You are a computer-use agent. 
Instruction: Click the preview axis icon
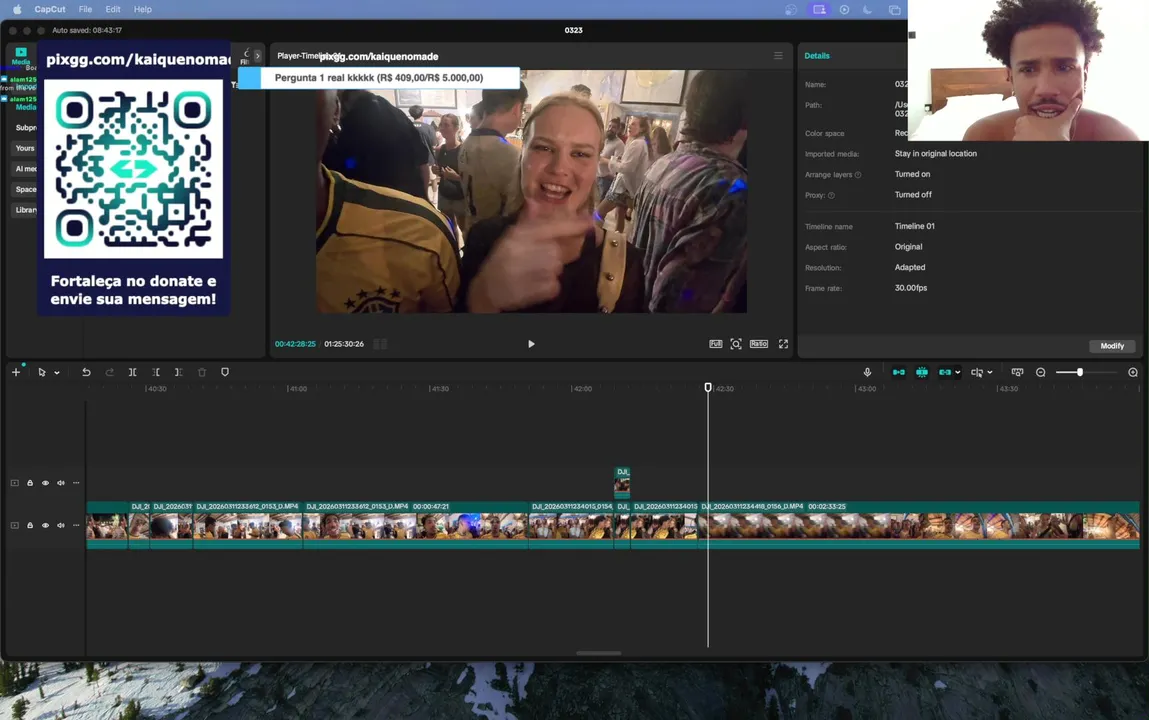click(977, 372)
